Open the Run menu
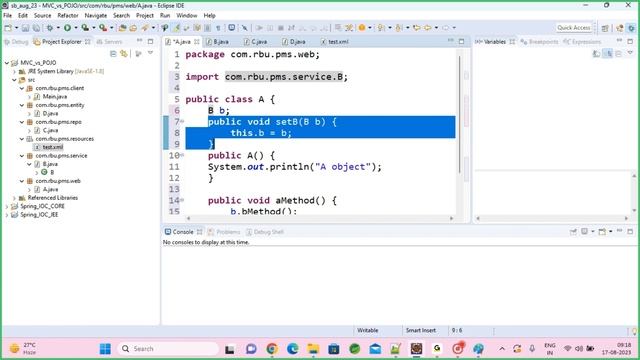This screenshot has width=640, height=360. [165, 16]
